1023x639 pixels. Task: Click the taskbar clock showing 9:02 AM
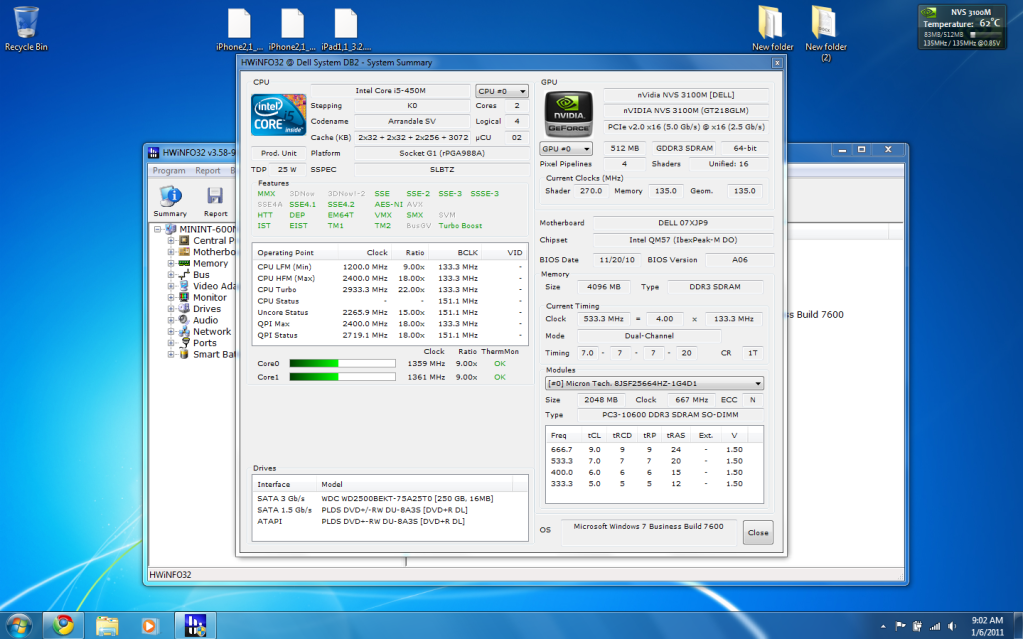click(x=987, y=626)
